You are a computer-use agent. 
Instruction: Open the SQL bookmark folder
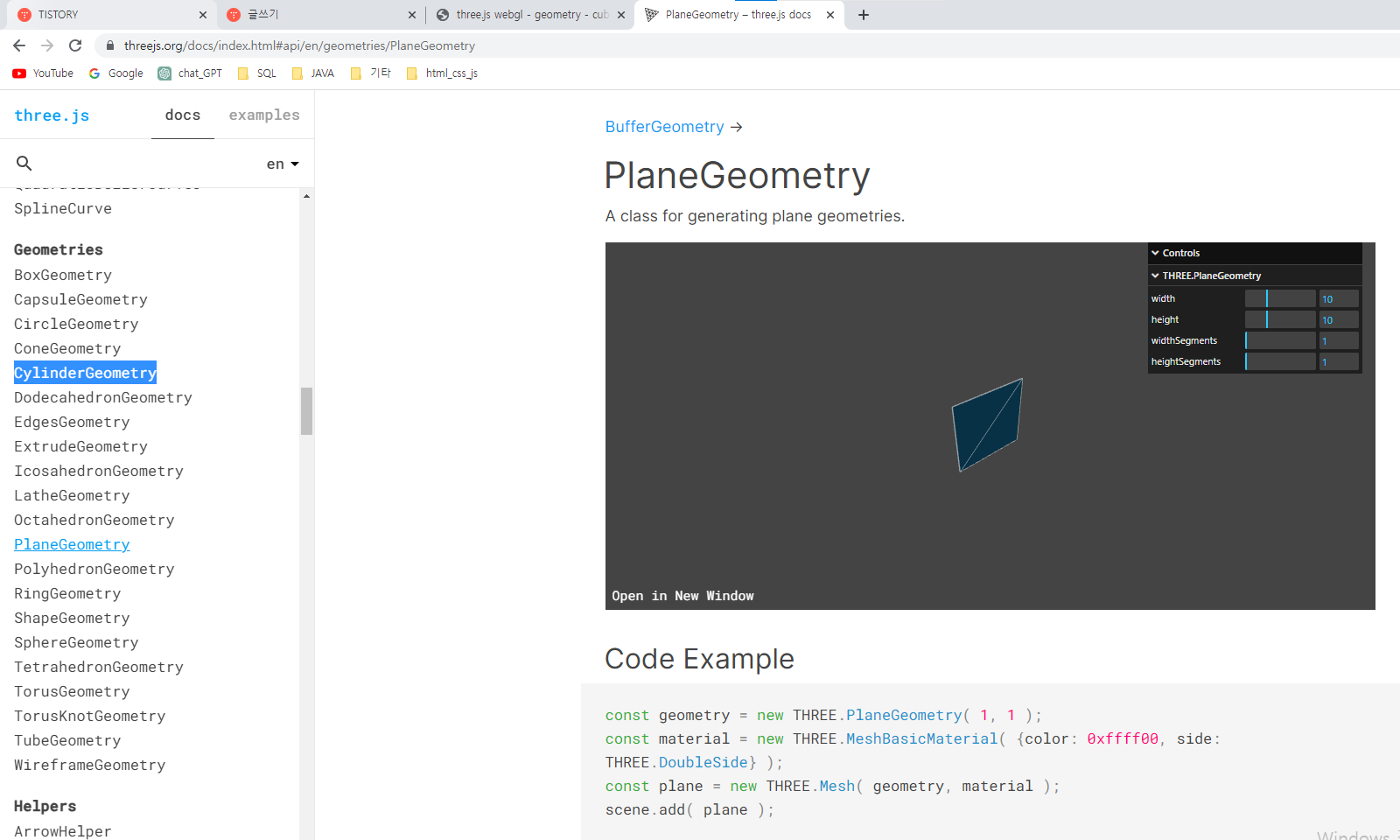(x=257, y=73)
